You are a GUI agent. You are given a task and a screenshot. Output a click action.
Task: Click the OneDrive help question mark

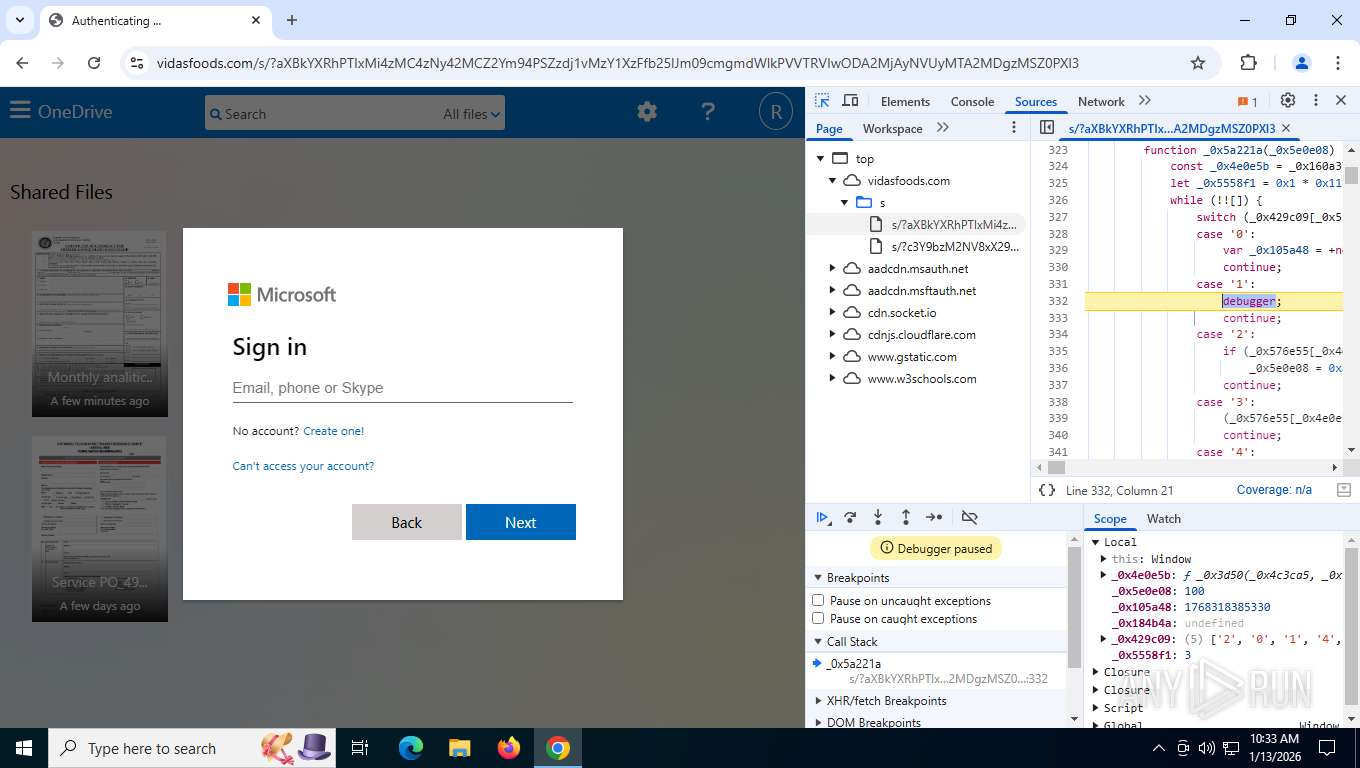[708, 112]
